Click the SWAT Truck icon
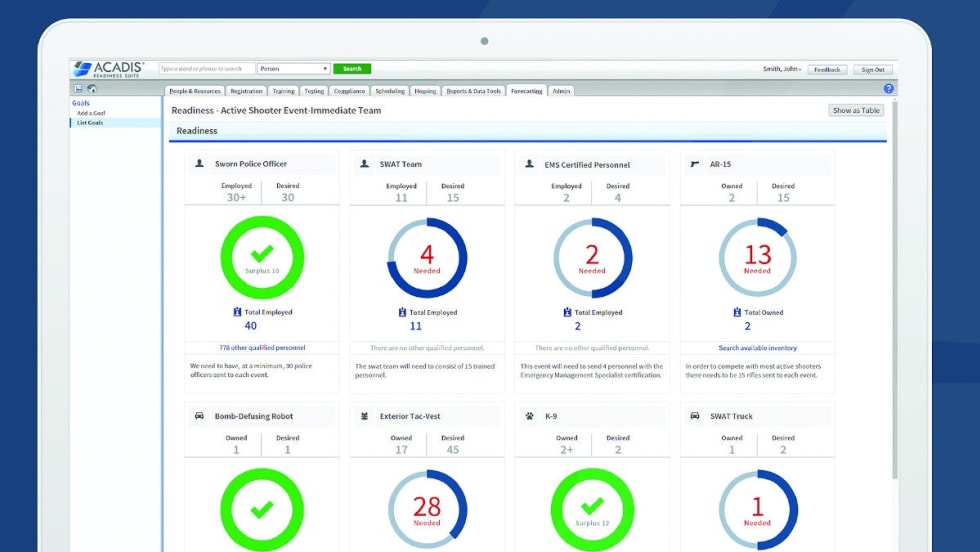980x552 pixels. point(695,416)
